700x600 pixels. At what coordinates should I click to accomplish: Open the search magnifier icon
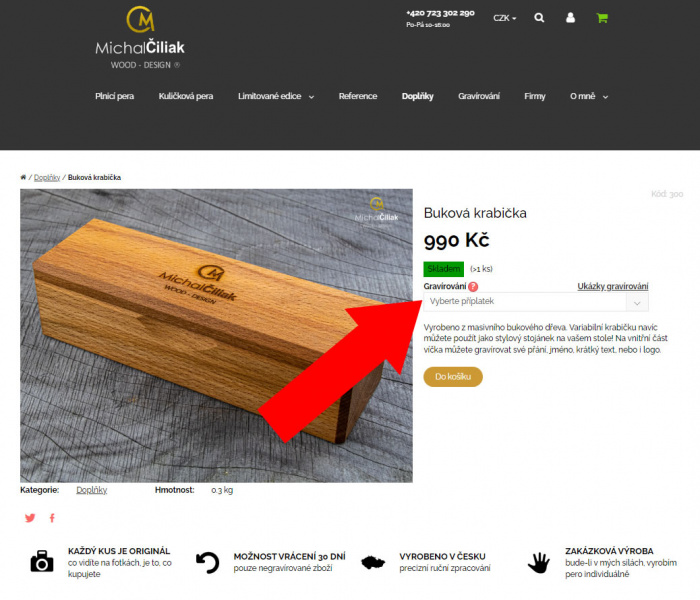click(539, 18)
